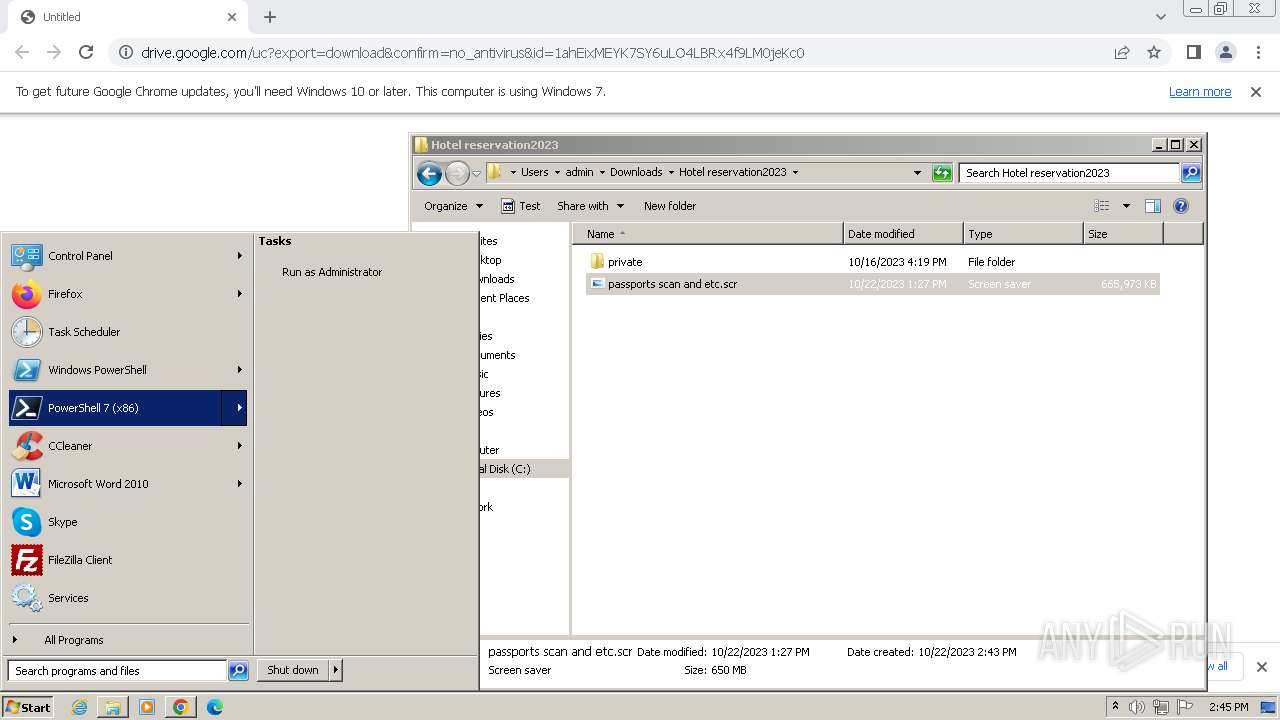
Task: Expand Control Panel submenu arrow
Action: click(239, 256)
